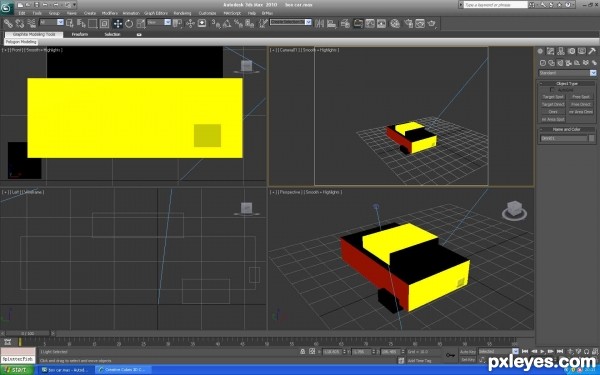Toggle Window/Crossing selection mode
This screenshot has width=600, height=375.
pyautogui.click(x=104, y=24)
